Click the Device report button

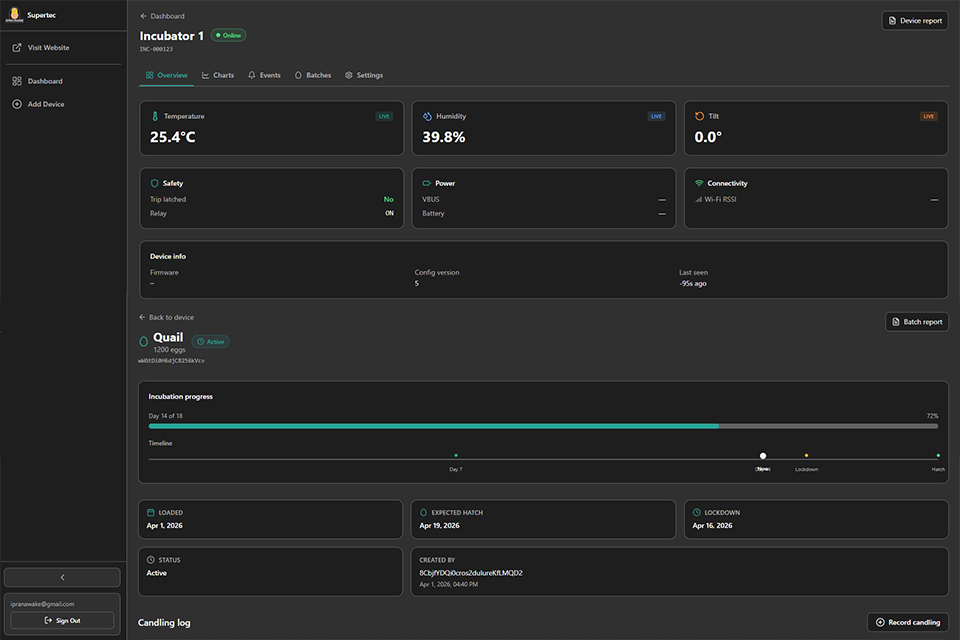point(914,19)
